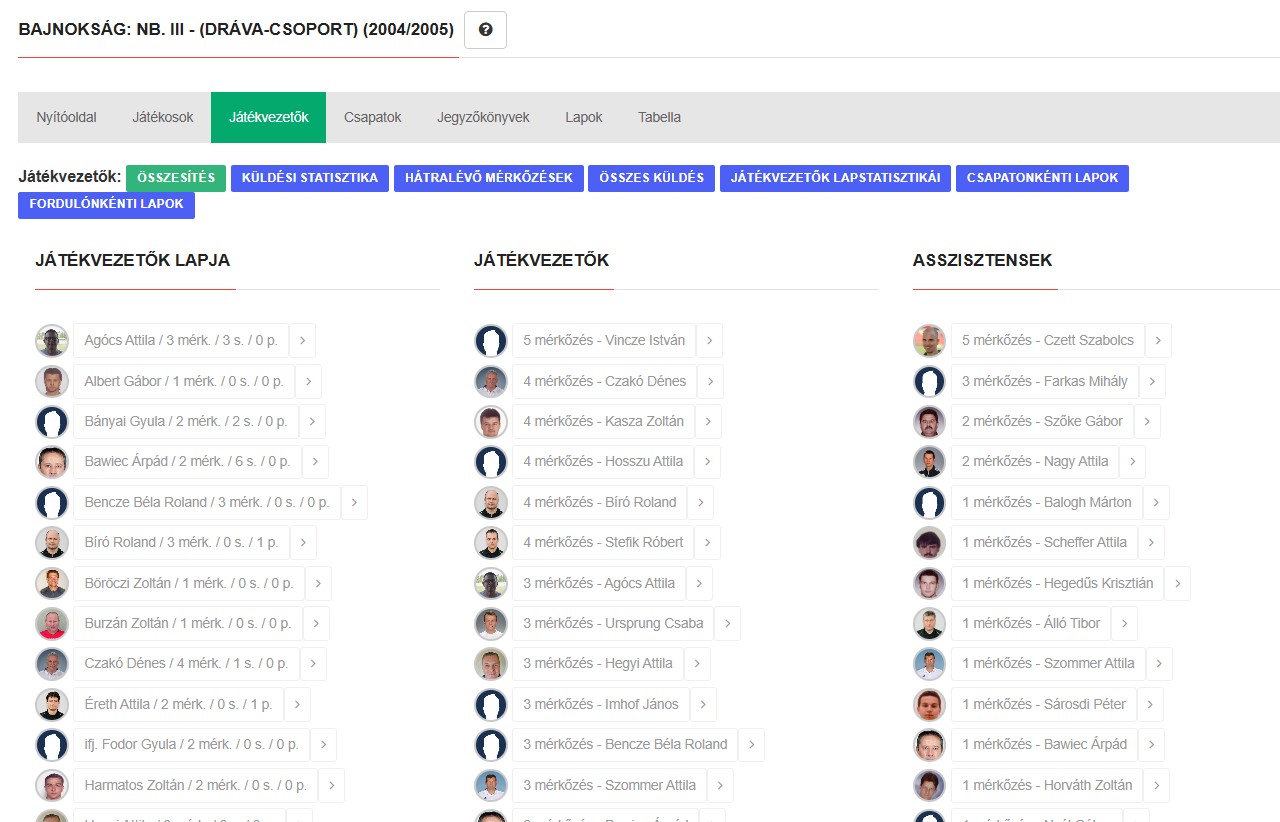Click Scheffer Attila's assistant avatar
This screenshot has height=822, width=1280.
click(930, 543)
